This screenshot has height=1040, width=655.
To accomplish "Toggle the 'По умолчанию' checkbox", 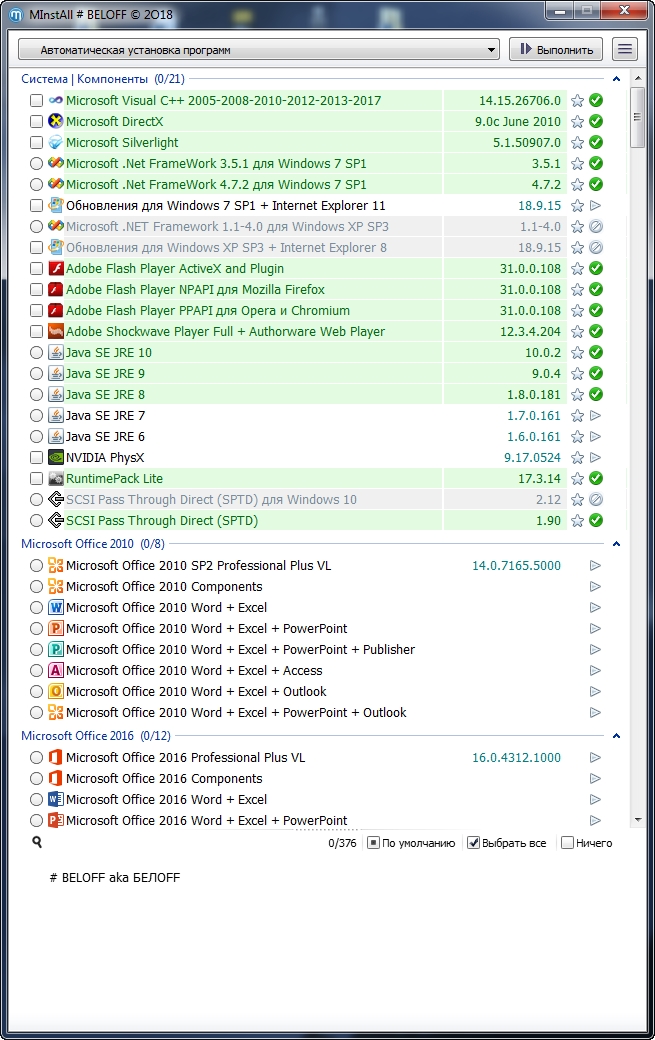I will pyautogui.click(x=373, y=843).
